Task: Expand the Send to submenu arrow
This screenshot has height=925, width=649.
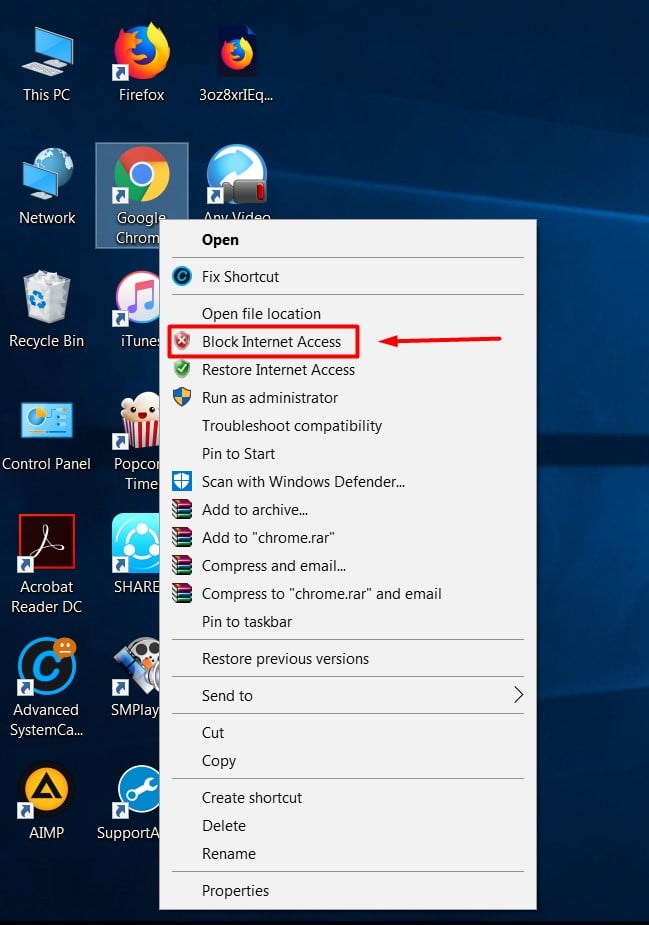Action: click(x=518, y=695)
